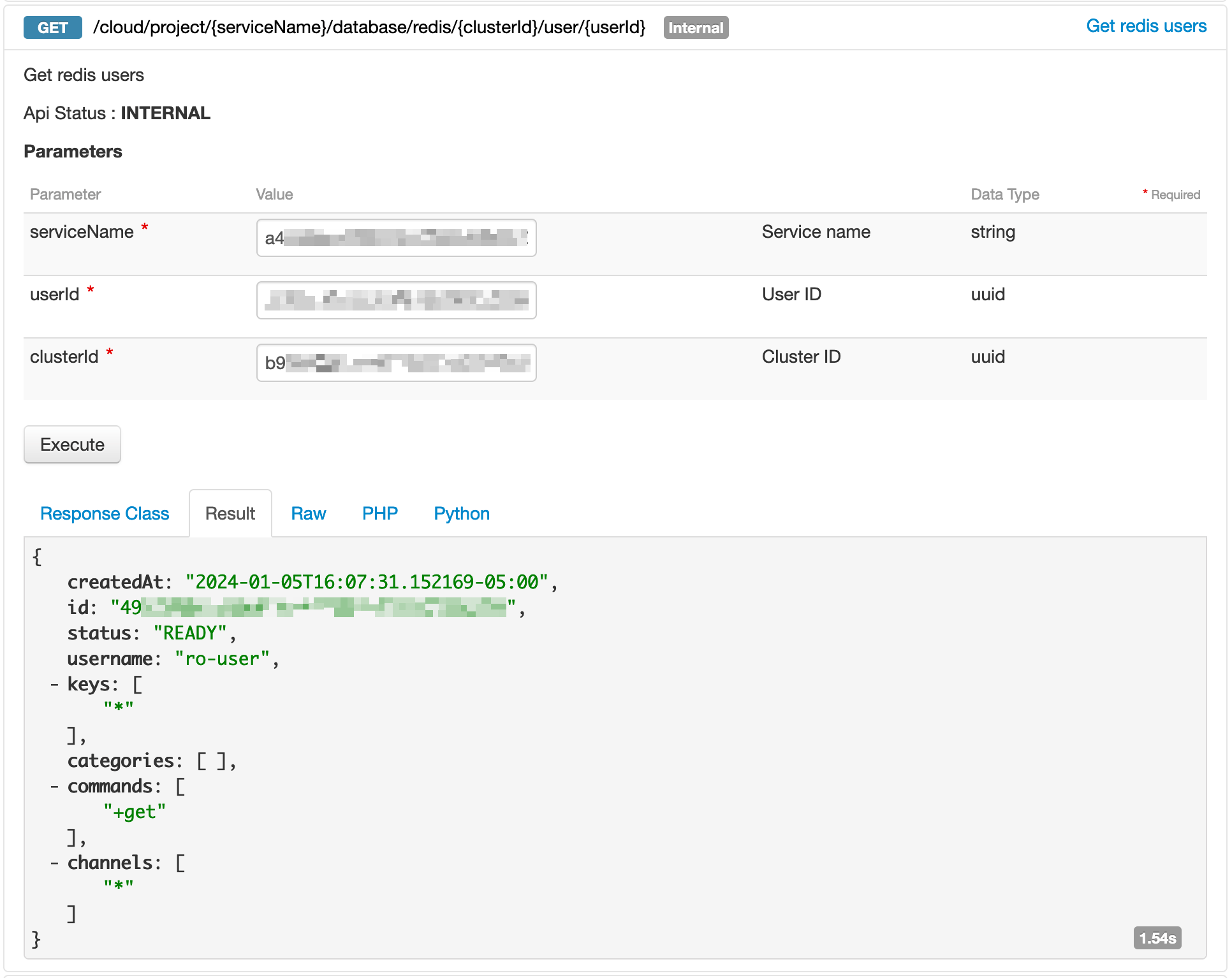Focus the serviceName input field

tap(396, 238)
